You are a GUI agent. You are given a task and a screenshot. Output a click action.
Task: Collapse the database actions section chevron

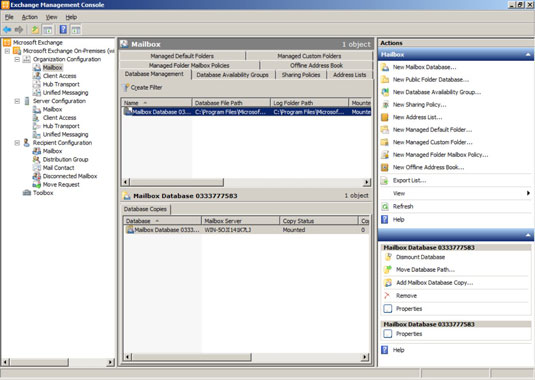pos(528,235)
